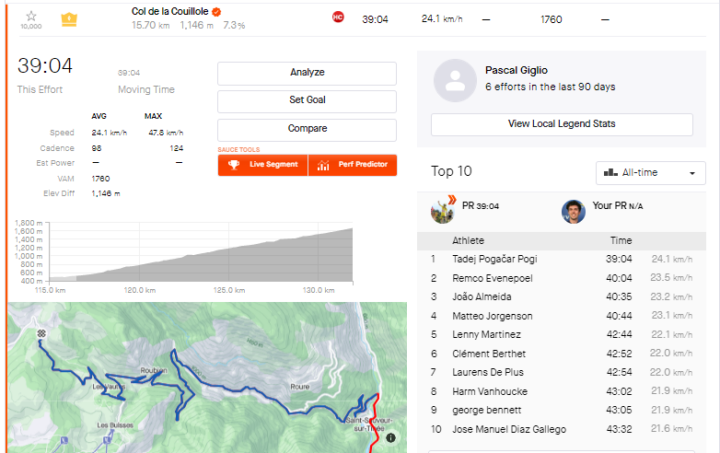Click the checkered finish flag on map
Viewport: 720px width, 453px height.
click(39, 334)
